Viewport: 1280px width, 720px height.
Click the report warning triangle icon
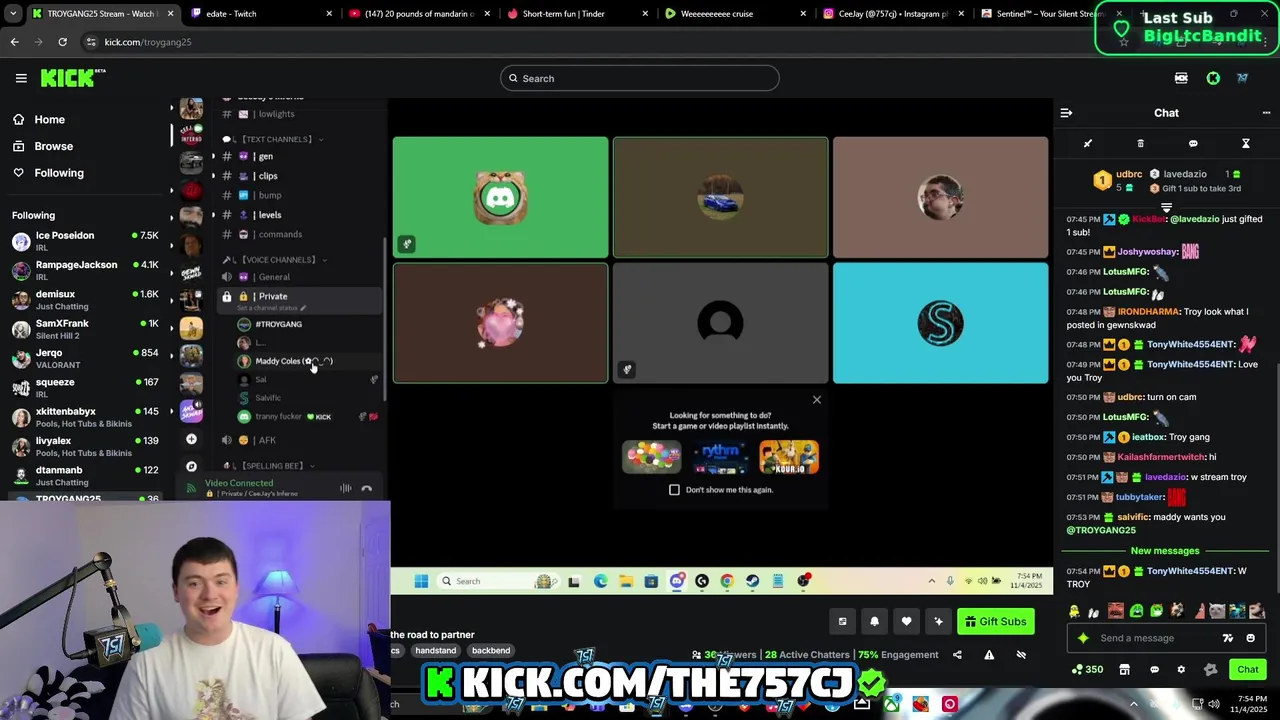989,655
